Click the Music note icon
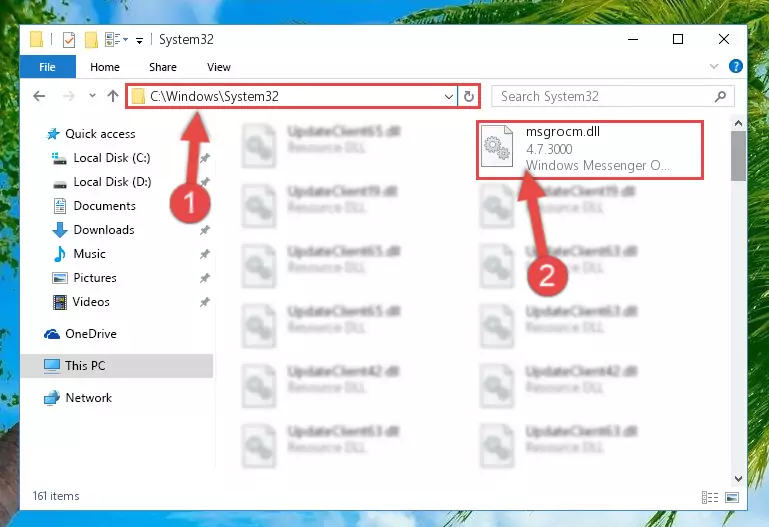The height and width of the screenshot is (527, 769). (60, 254)
